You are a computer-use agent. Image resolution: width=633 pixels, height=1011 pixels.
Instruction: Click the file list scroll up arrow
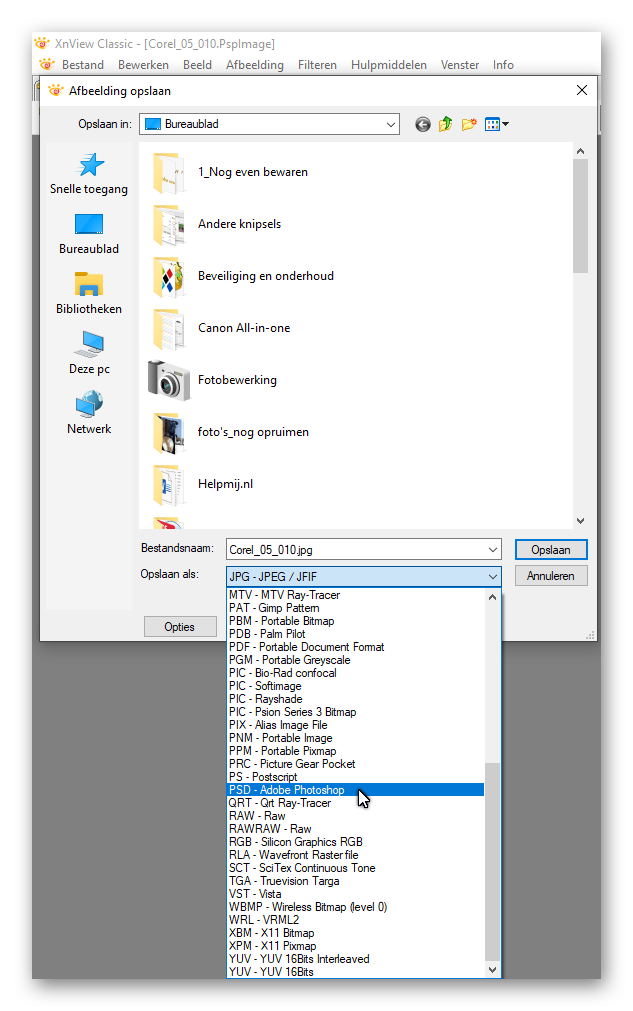(x=580, y=152)
